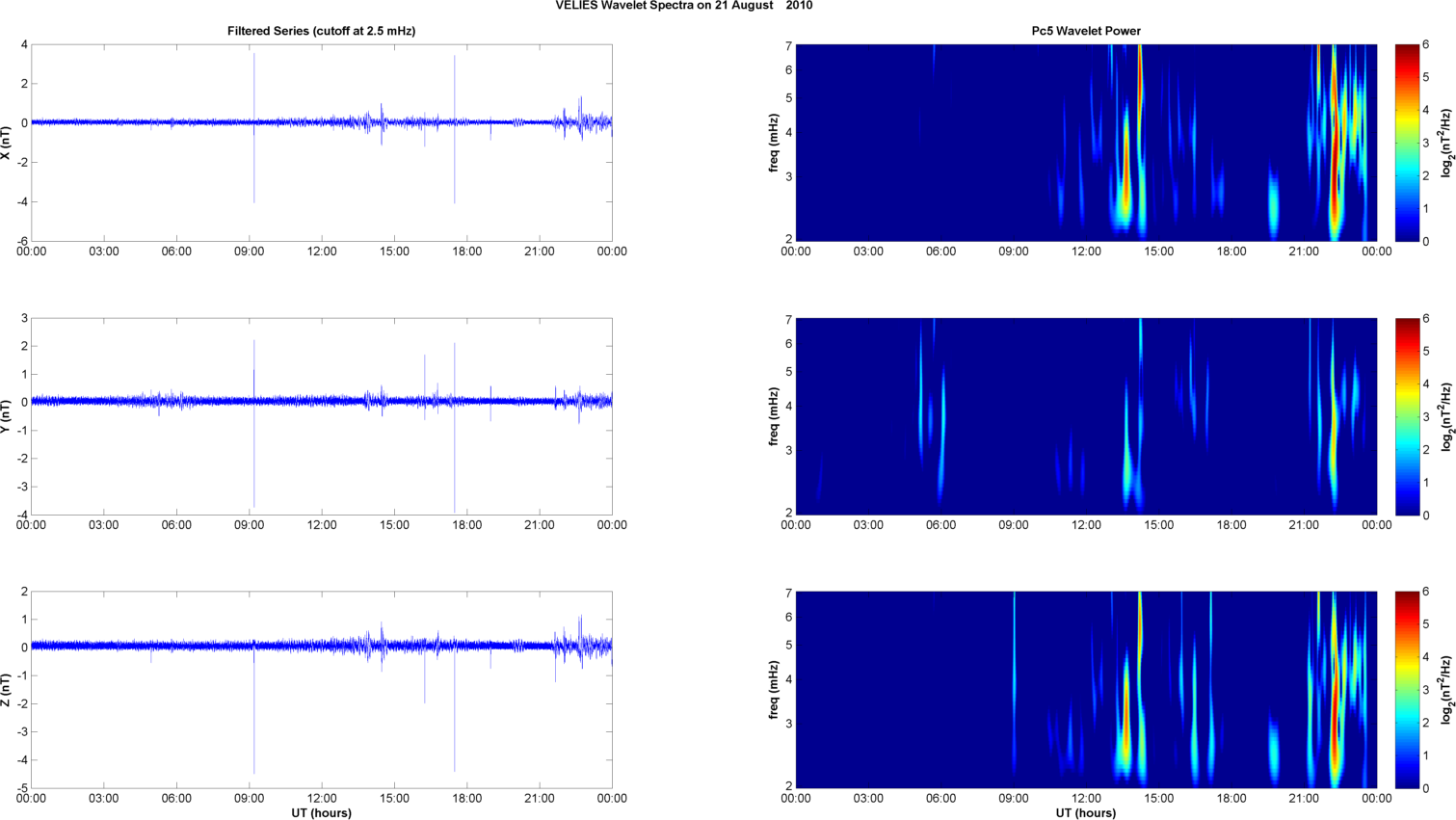This screenshot has height=820, width=1456.
Task: Click 'freq (mHz)' label of top wavelet plot
Action: point(773,143)
